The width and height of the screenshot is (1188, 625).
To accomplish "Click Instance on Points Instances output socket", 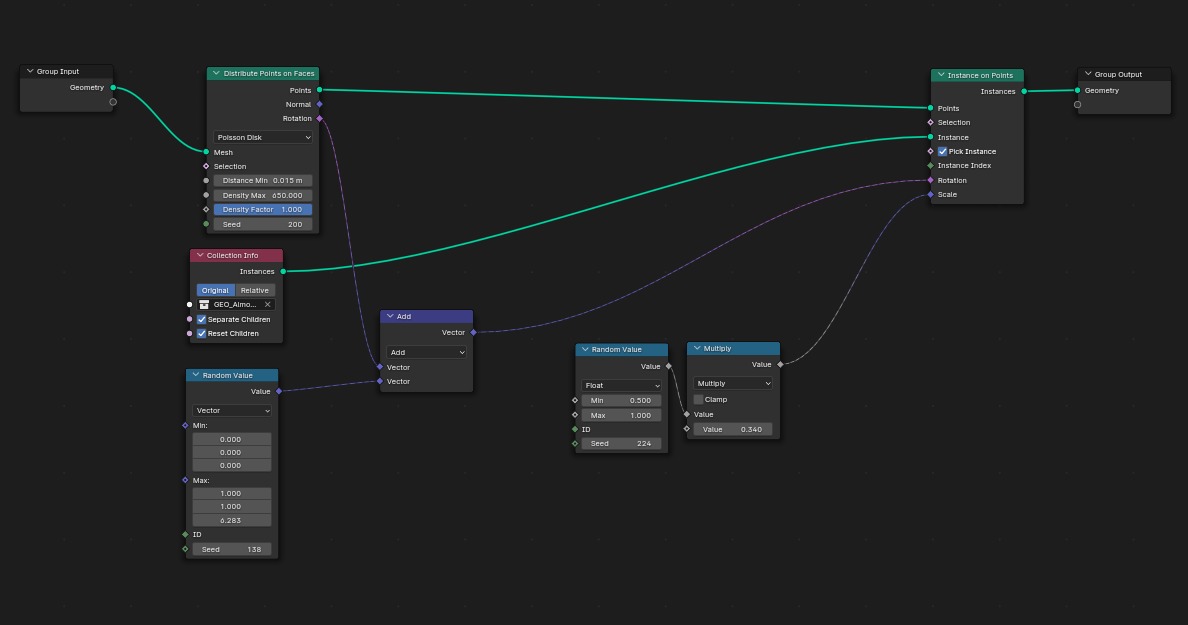I will point(1024,92).
